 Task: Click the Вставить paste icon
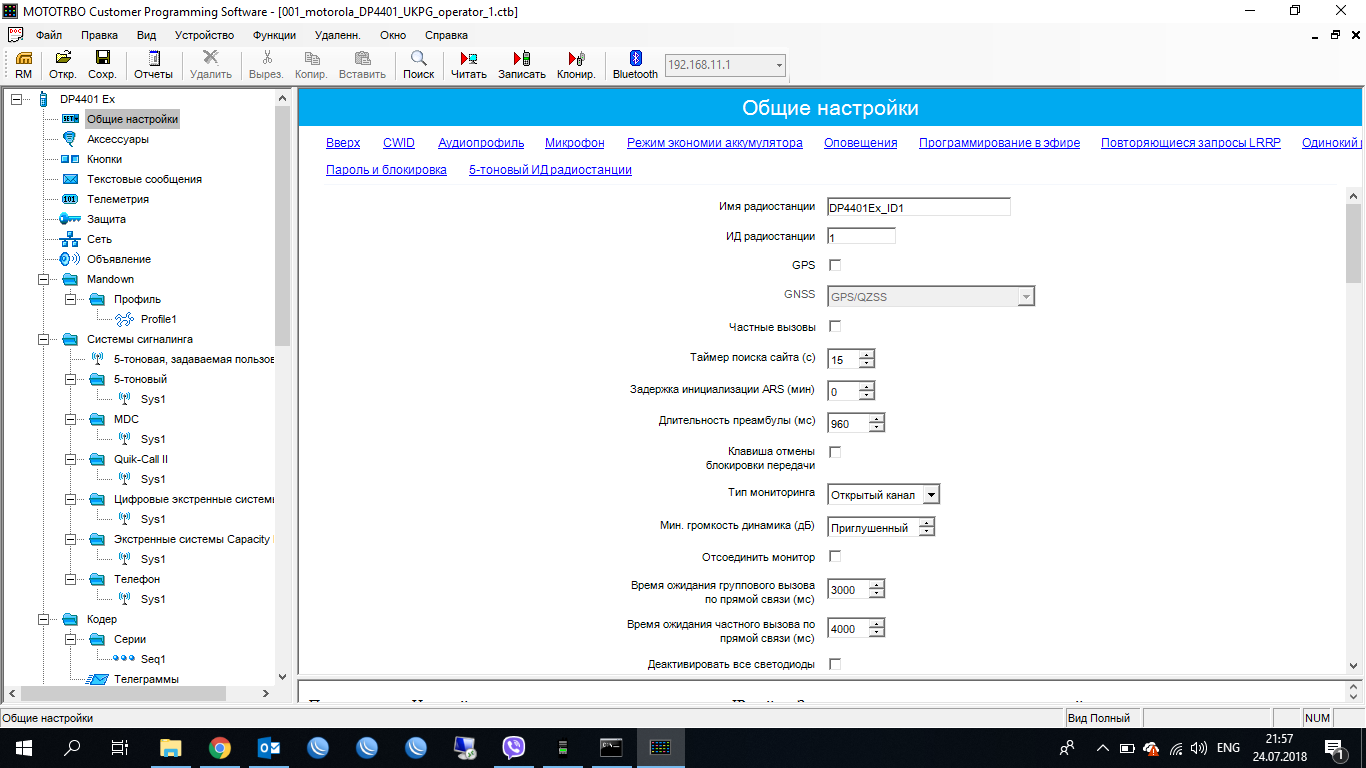(x=362, y=65)
